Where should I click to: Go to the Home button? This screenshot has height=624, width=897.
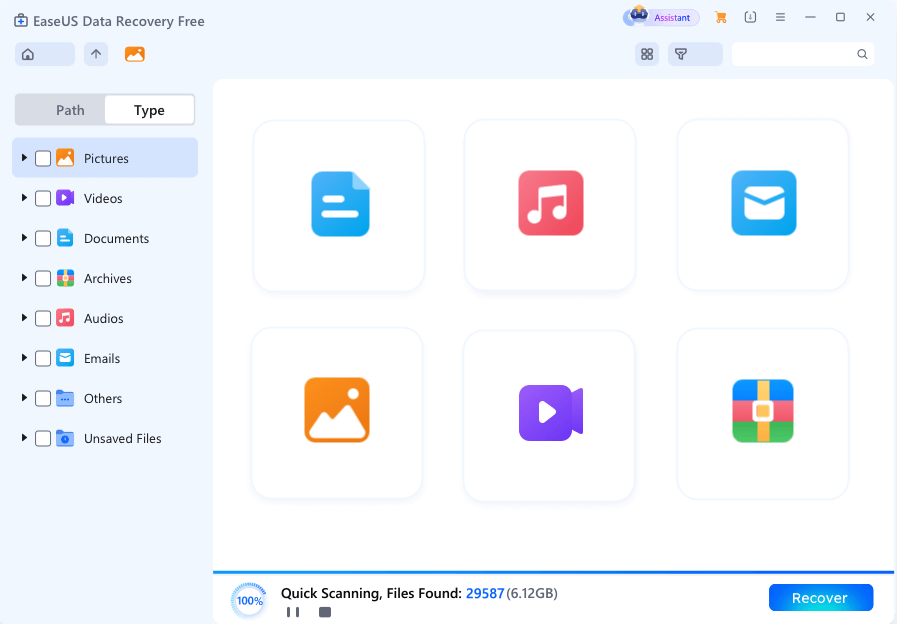click(x=45, y=54)
